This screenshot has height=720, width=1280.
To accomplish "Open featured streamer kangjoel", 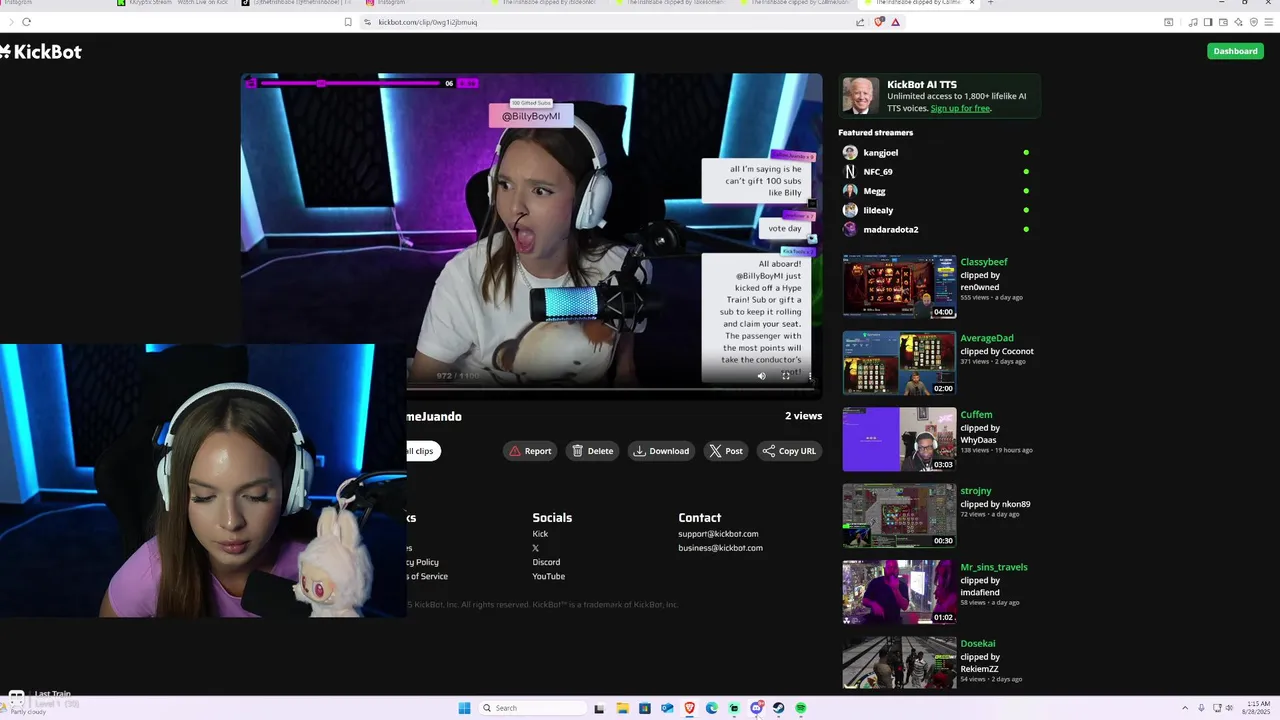I will [880, 153].
